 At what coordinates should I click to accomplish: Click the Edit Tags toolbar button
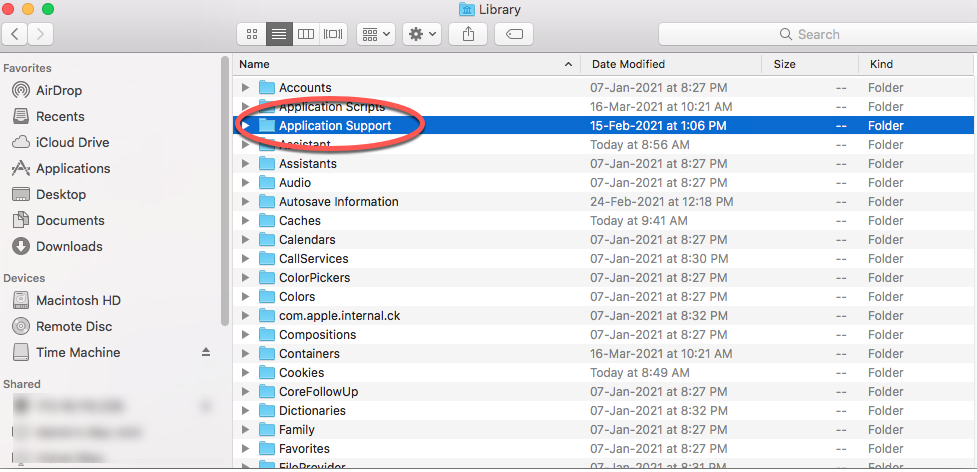[514, 34]
